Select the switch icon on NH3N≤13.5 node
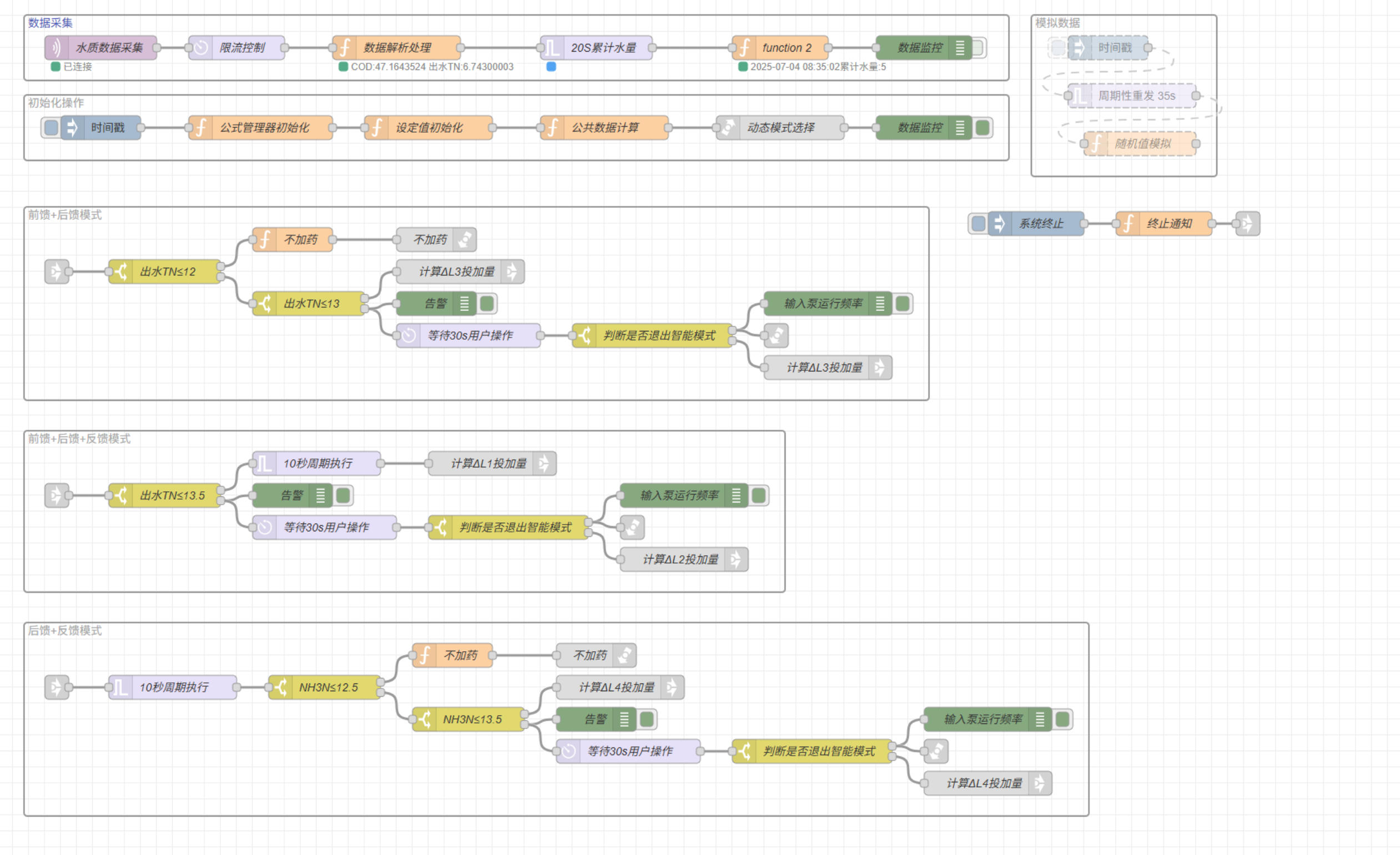 [x=425, y=719]
